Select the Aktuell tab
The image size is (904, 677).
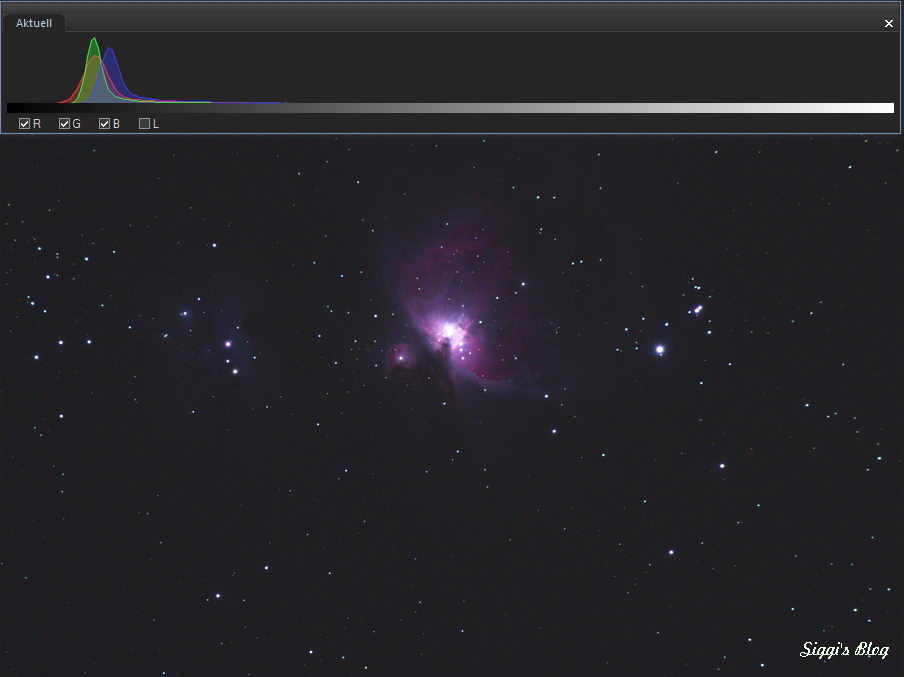pos(33,22)
